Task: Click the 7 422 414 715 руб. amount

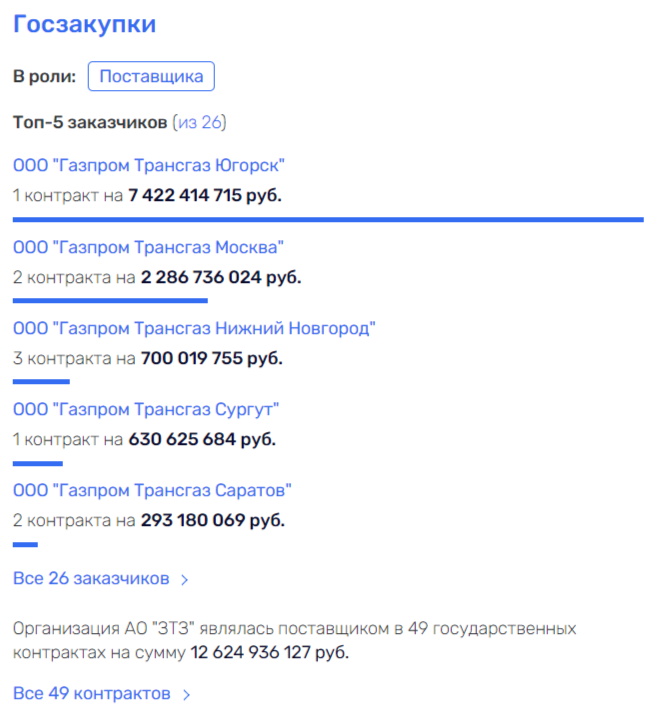Action: click(205, 195)
